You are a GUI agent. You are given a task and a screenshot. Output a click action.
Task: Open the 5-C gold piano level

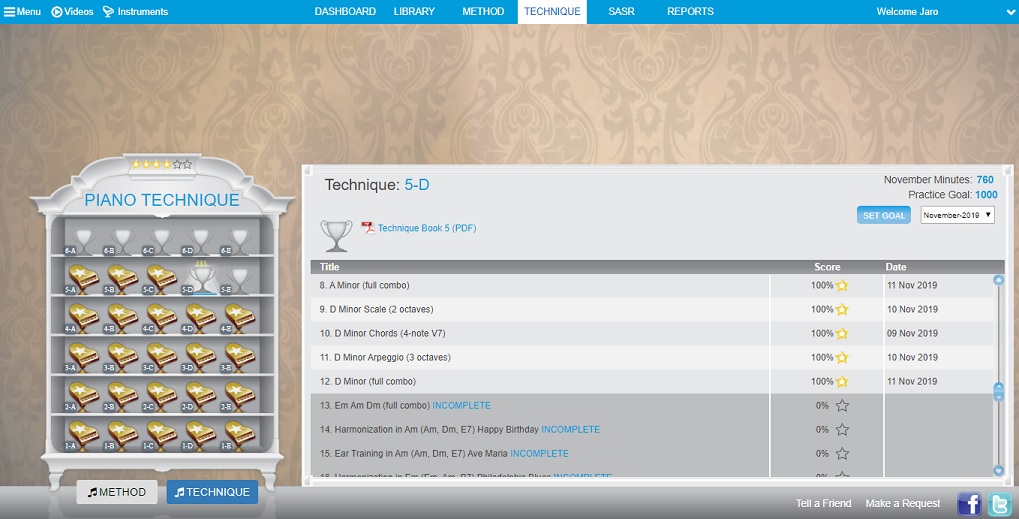pos(161,278)
